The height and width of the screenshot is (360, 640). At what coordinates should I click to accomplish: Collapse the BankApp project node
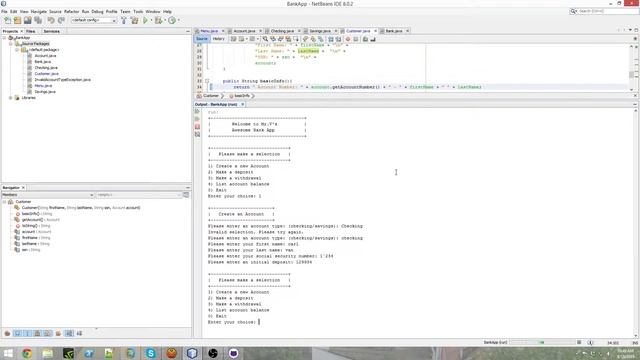(x=4, y=38)
